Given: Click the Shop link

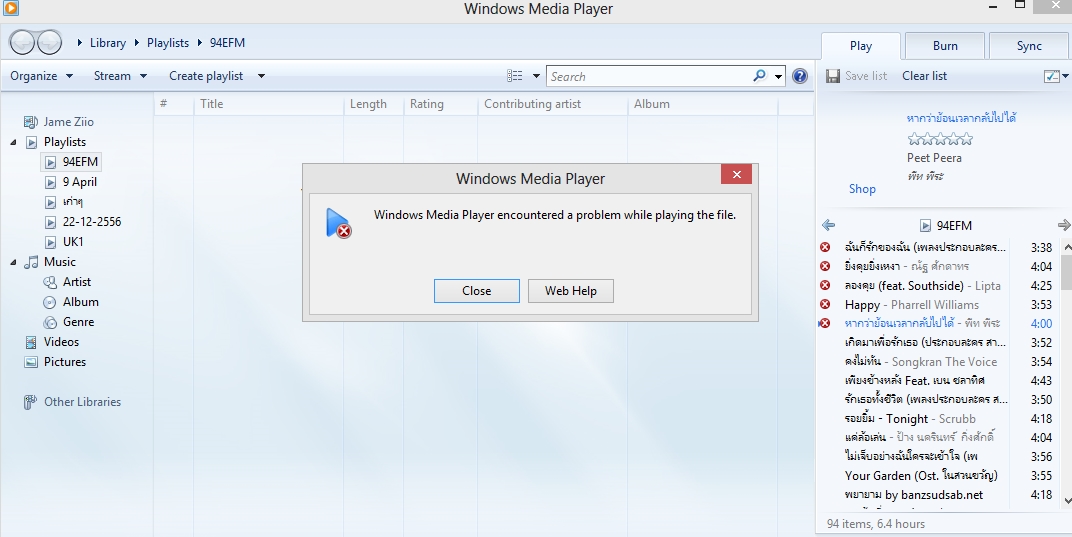Looking at the screenshot, I should (862, 189).
